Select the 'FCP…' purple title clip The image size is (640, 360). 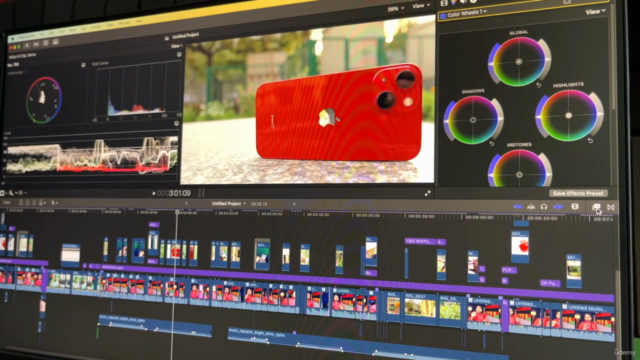(509, 270)
